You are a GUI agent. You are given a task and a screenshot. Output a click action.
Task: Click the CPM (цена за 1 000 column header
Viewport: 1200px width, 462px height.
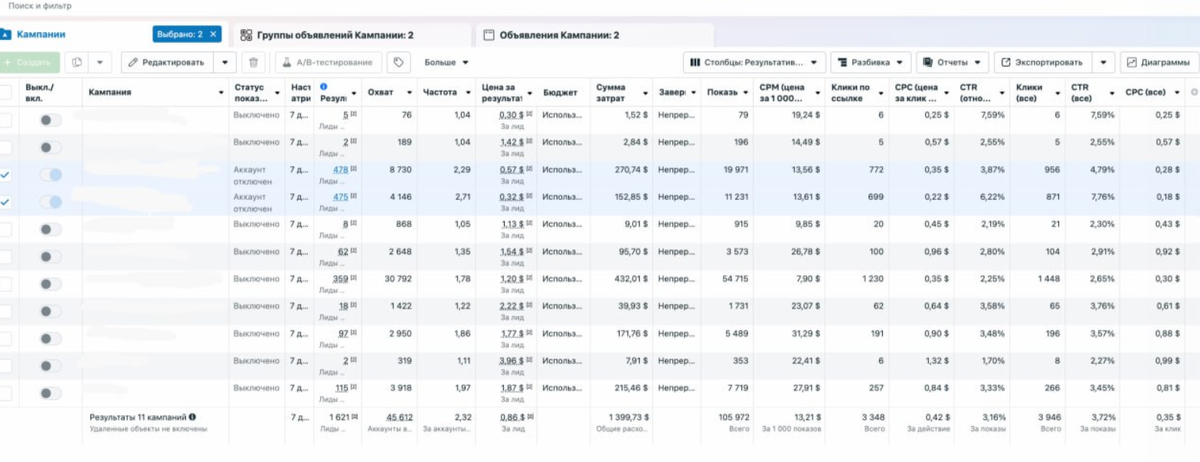[784, 92]
